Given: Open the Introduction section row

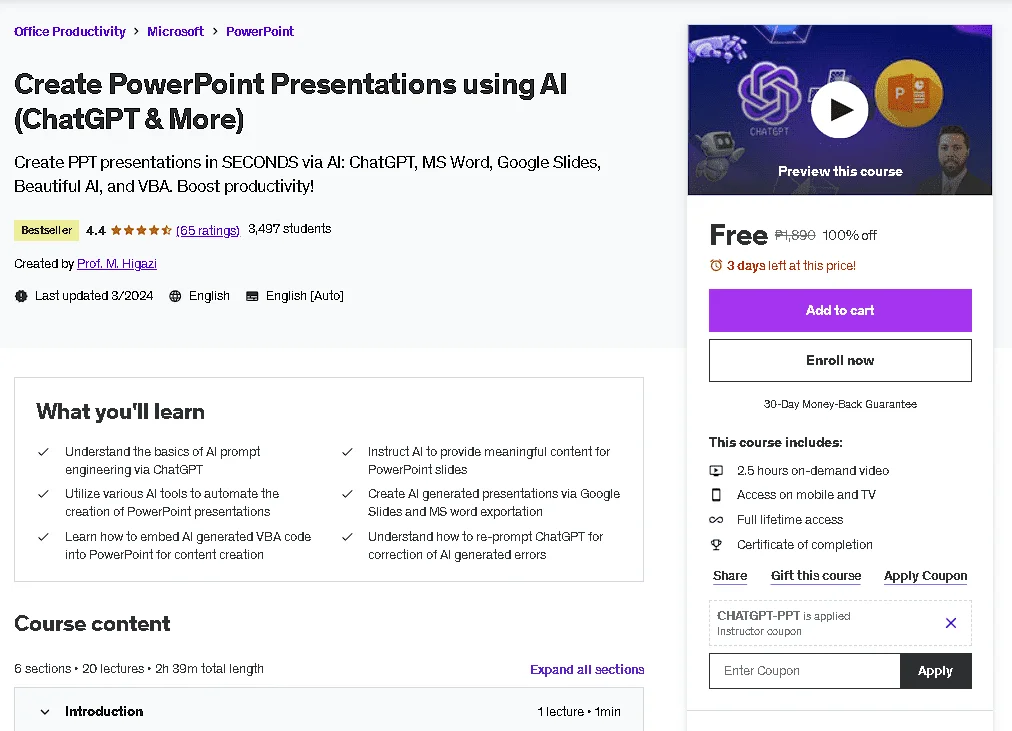Looking at the screenshot, I should [329, 711].
